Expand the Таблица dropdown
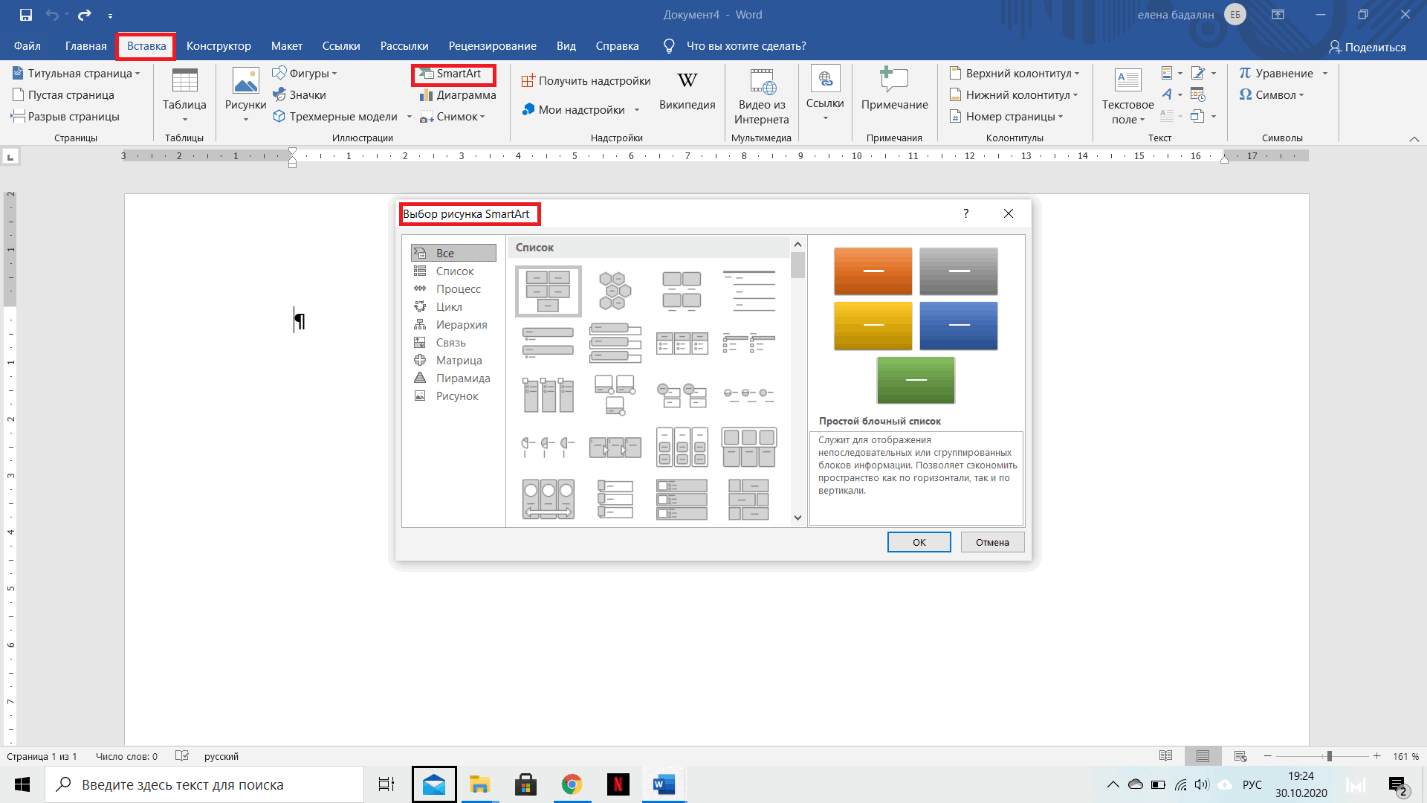The height and width of the screenshot is (803, 1427). [185, 119]
